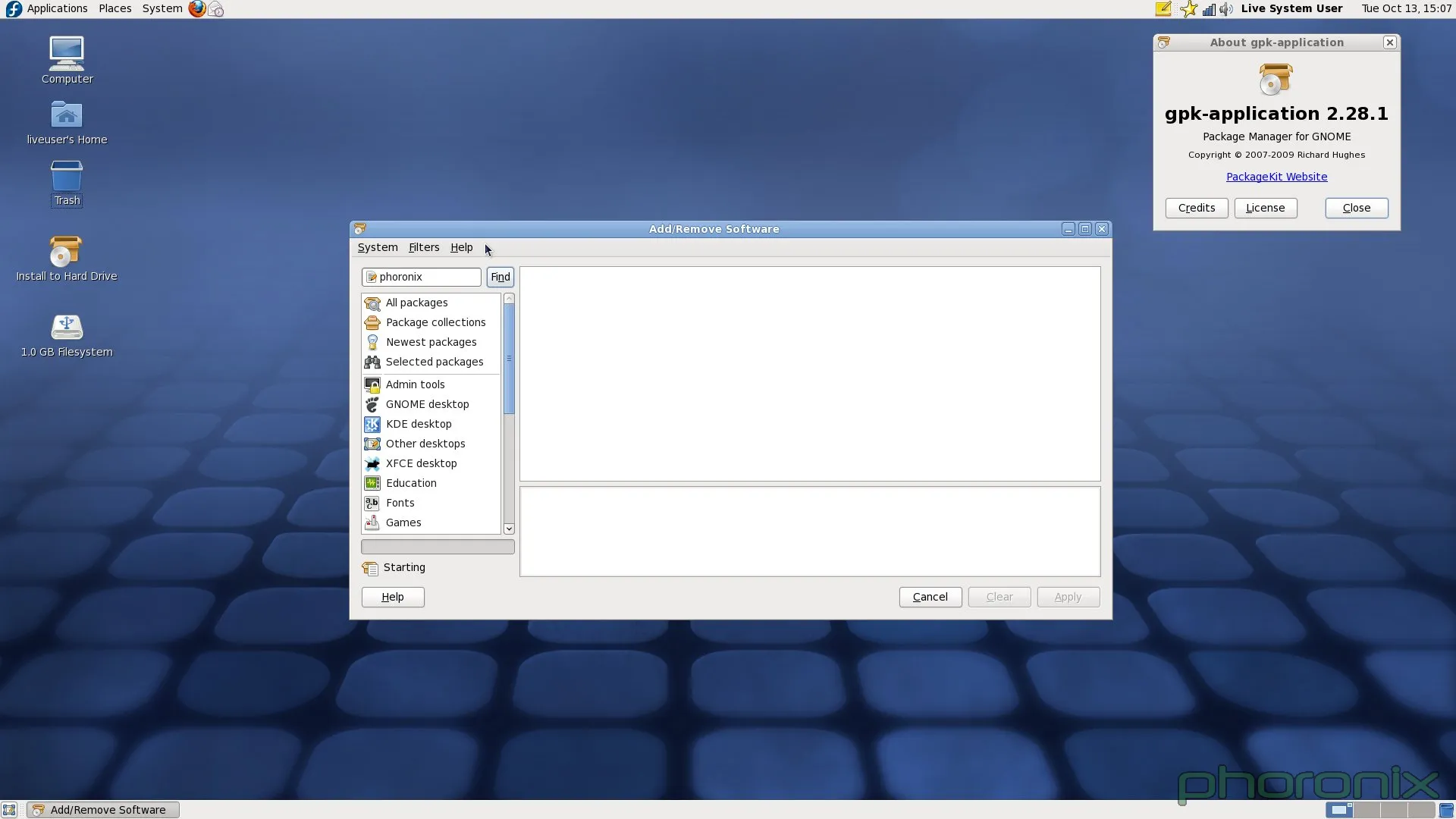
Task: Click the Trash desktop icon
Action: [x=67, y=176]
